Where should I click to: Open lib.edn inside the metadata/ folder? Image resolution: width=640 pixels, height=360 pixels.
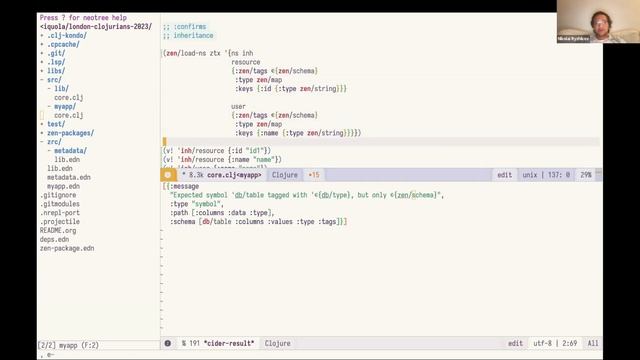pos(67,160)
